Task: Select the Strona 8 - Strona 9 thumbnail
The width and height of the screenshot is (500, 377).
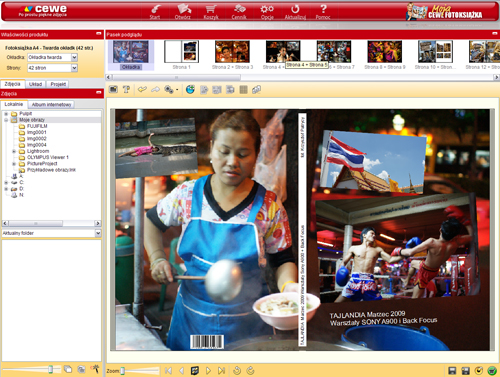Action: coord(385,55)
